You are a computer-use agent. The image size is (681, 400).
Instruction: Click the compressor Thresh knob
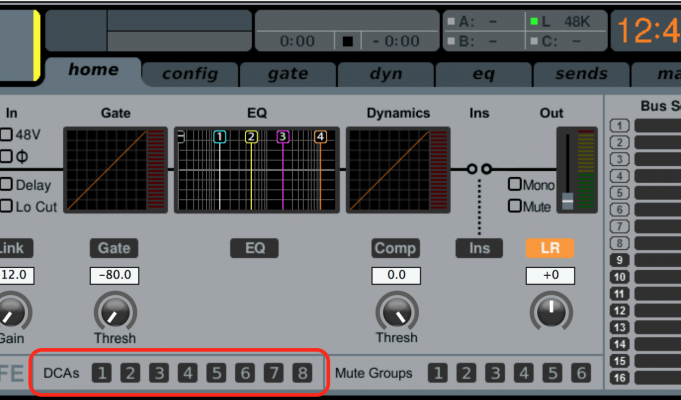(x=397, y=312)
